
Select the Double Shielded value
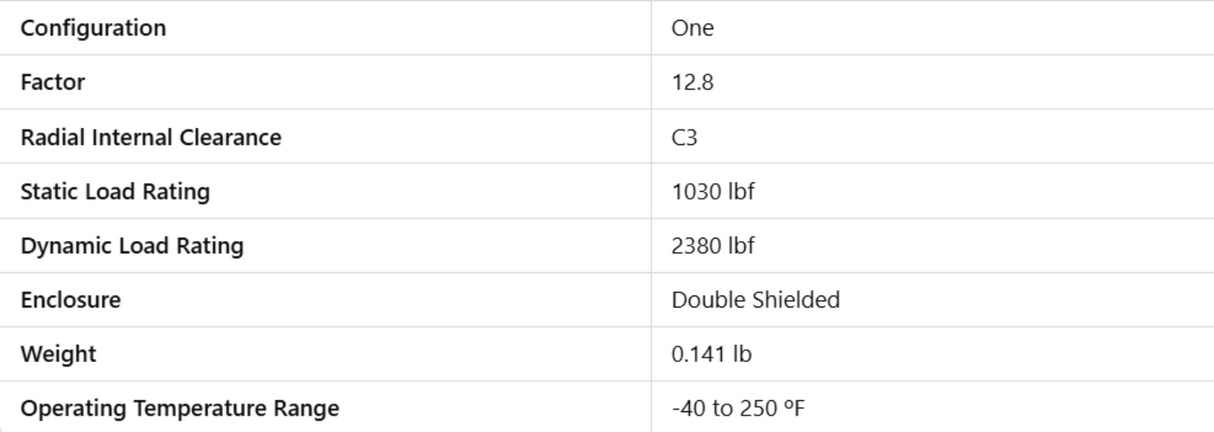755,299
